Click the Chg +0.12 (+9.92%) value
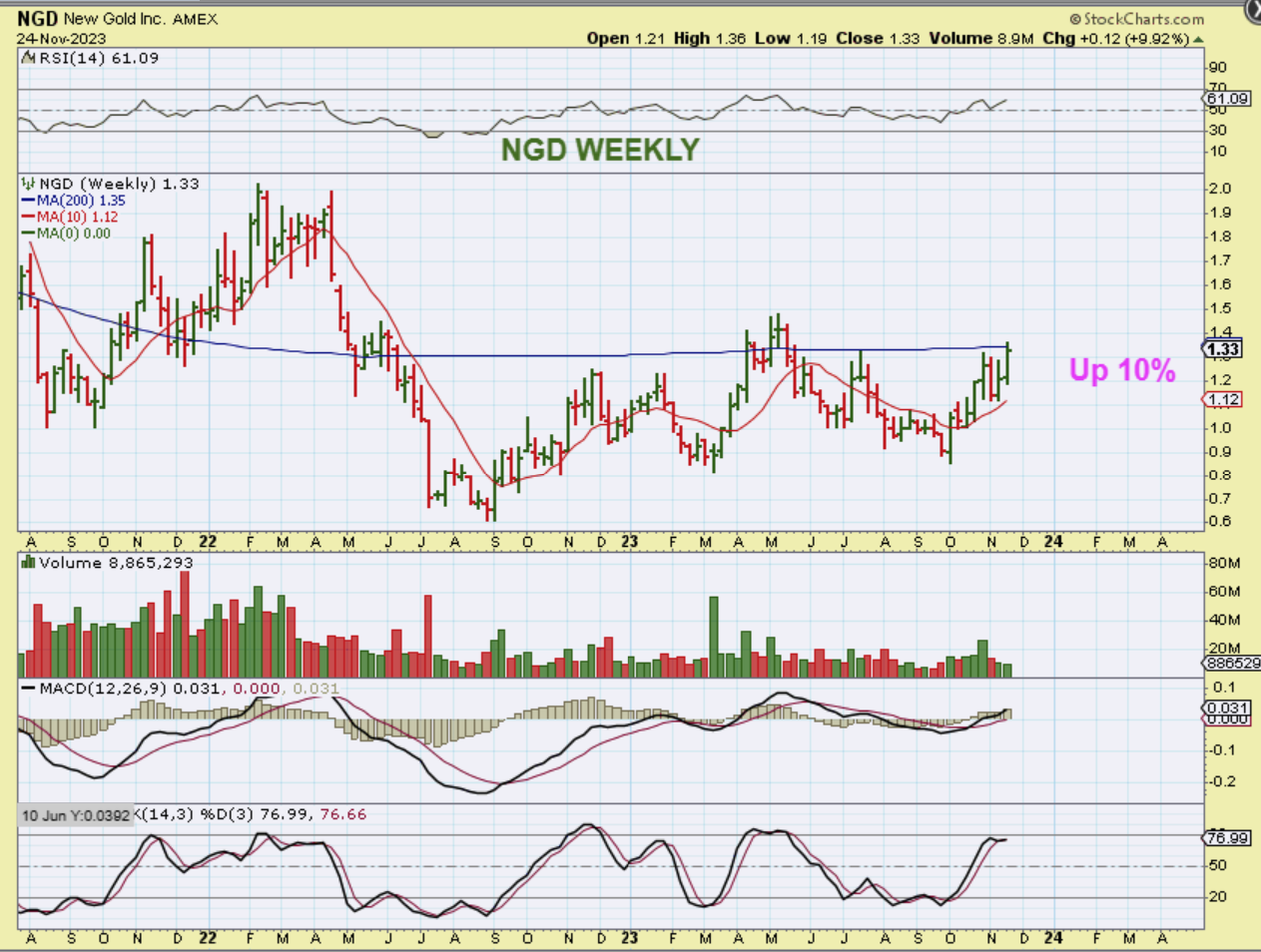1261x952 pixels. coord(1115,38)
